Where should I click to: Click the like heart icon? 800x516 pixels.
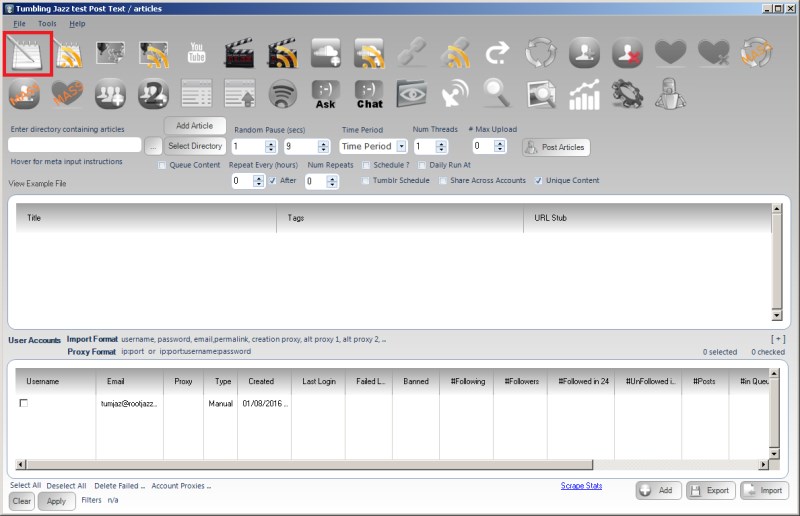pyautogui.click(x=670, y=52)
